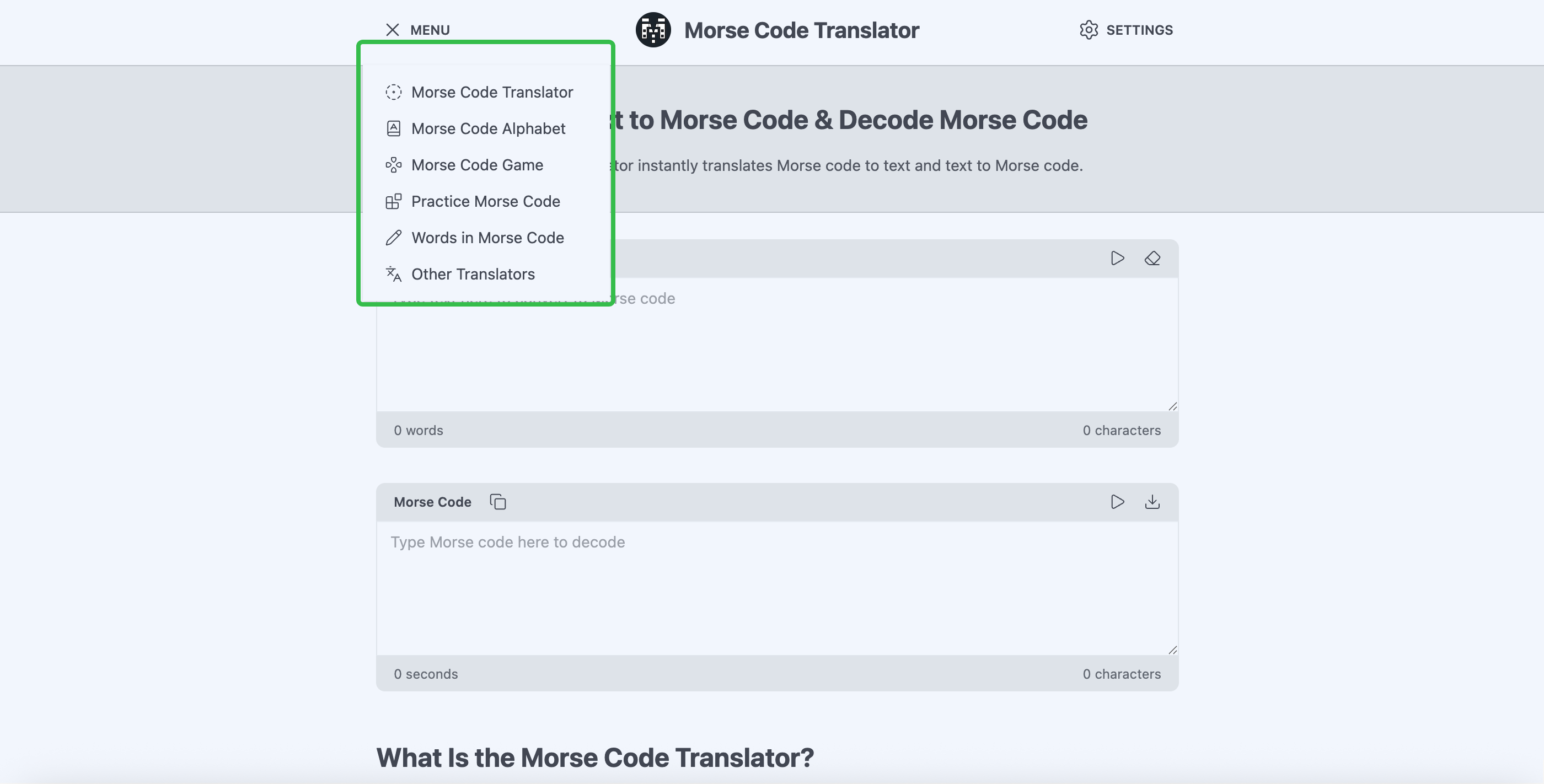Click the blocks icon beside Practice Morse Code

tap(393, 201)
